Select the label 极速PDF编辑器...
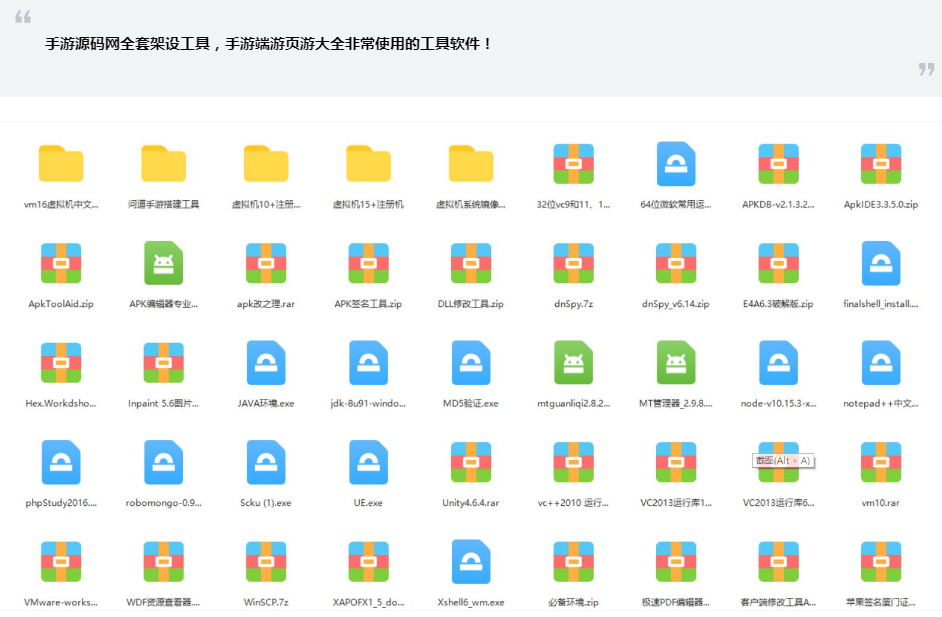The height and width of the screenshot is (617, 942). click(x=676, y=602)
